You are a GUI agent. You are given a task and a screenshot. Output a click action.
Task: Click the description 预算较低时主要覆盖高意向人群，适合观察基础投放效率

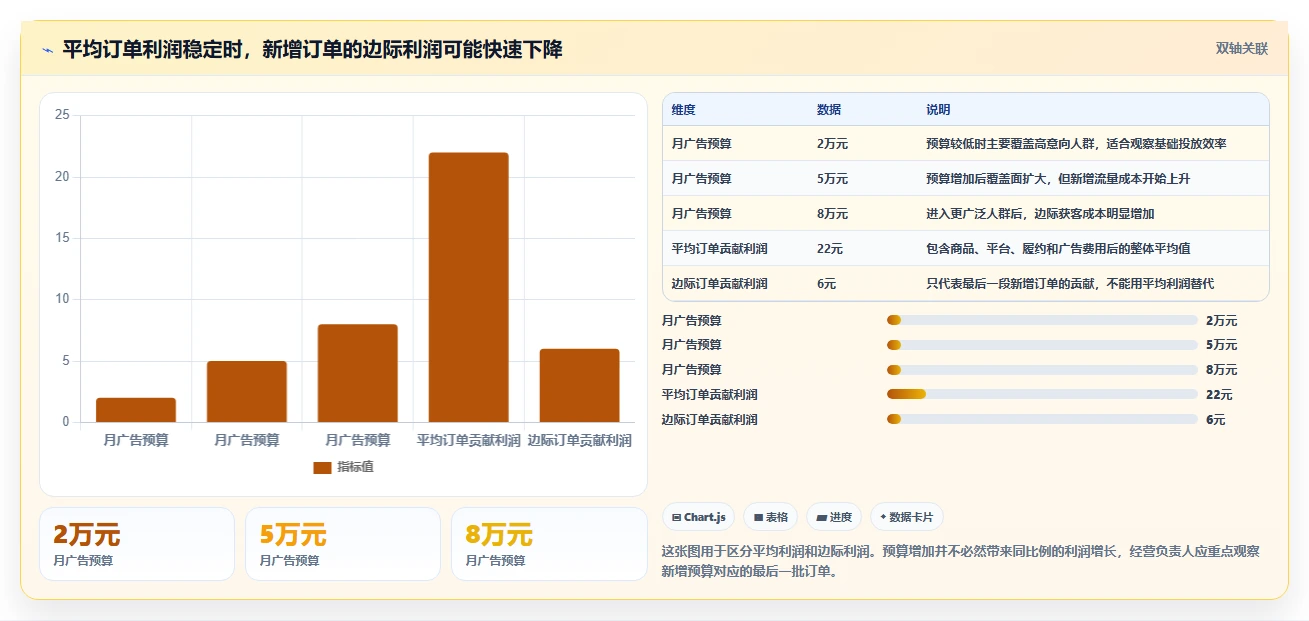[1076, 144]
